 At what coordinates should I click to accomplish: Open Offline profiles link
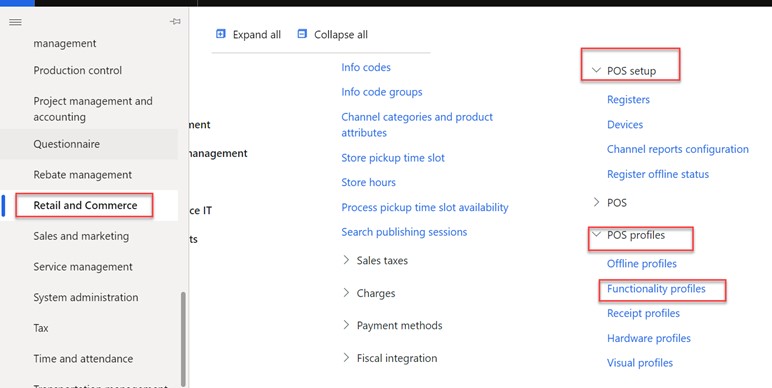click(x=642, y=264)
